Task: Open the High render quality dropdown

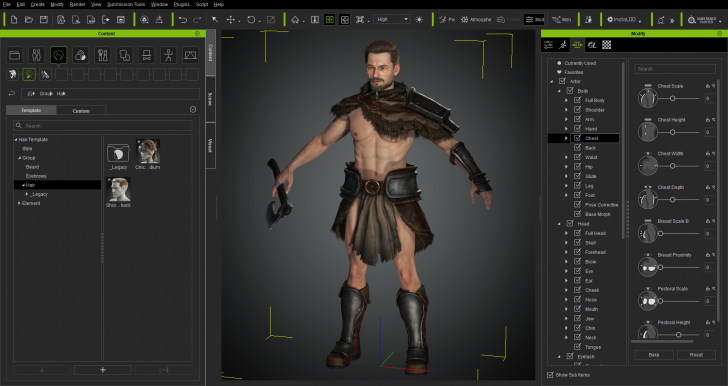Action: click(x=392, y=20)
